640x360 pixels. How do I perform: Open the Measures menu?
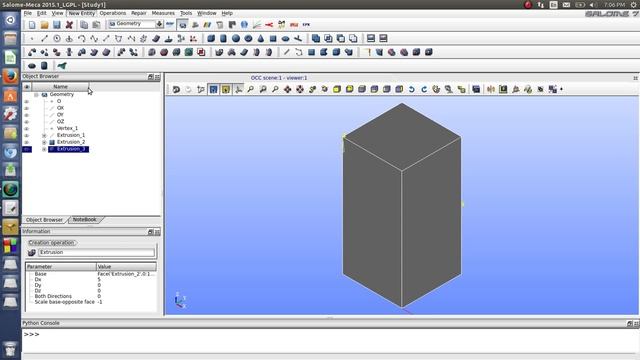point(163,13)
